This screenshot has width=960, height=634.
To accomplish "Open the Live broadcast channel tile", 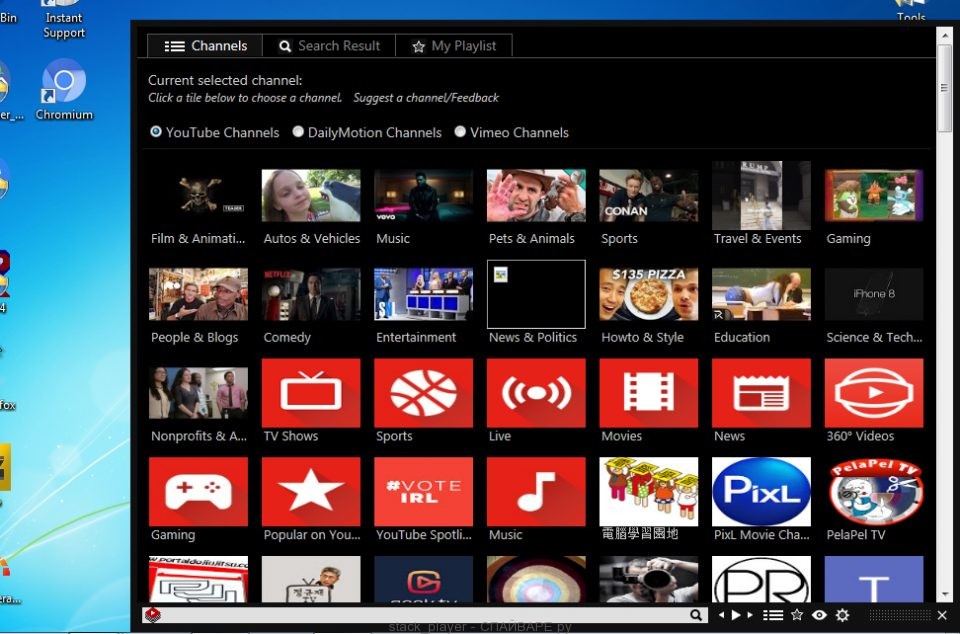I will (535, 393).
